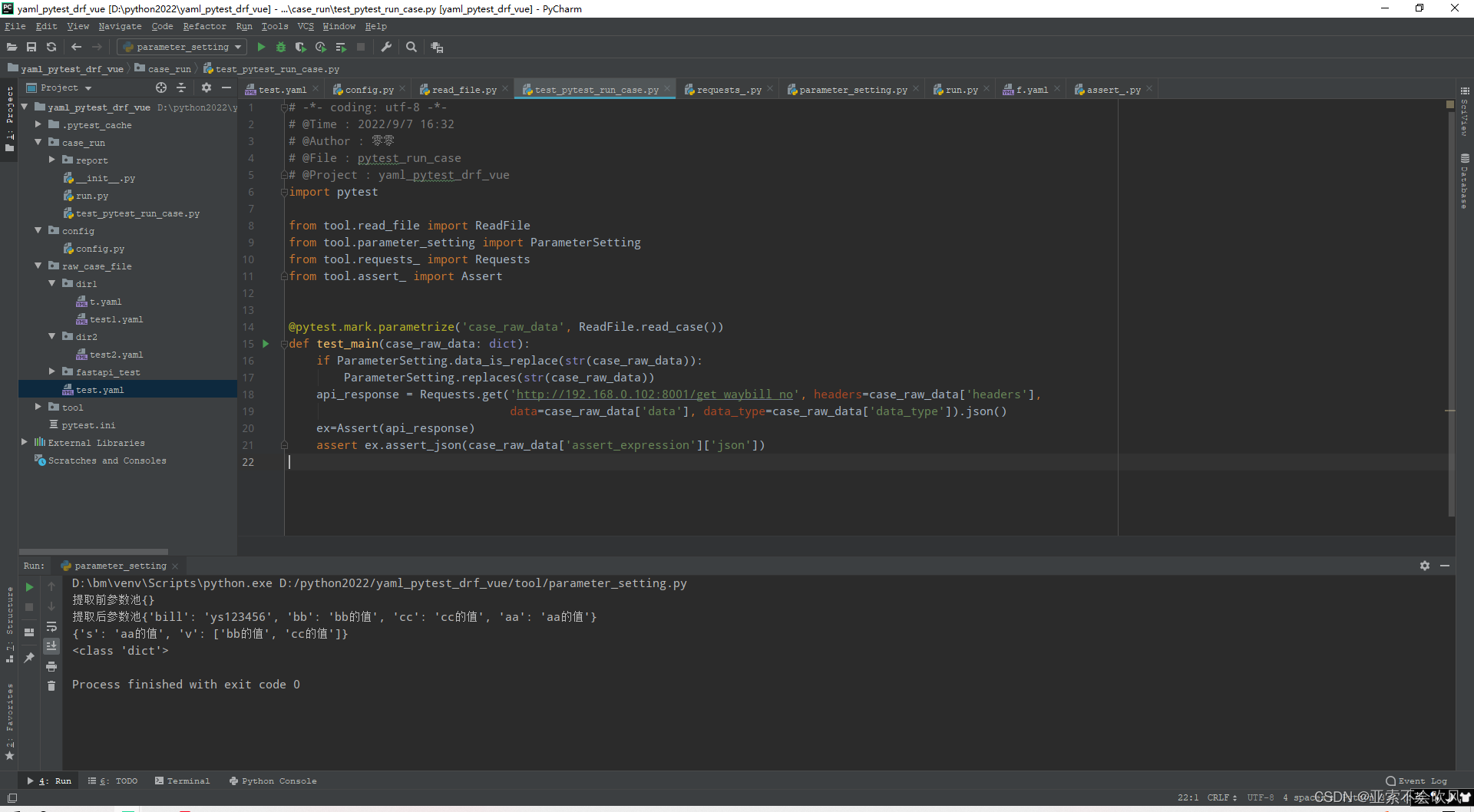Click the Profile run toolbar icon
The image size is (1474, 812).
321,47
